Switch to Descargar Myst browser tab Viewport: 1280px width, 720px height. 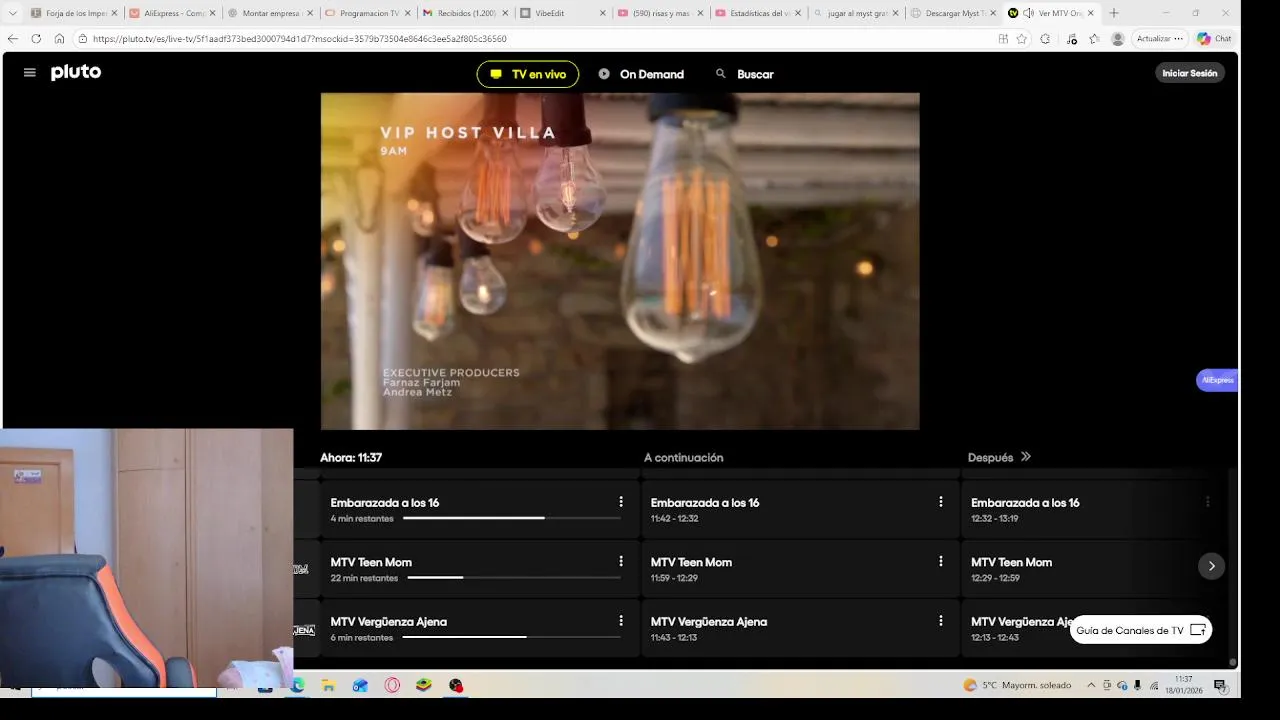(x=955, y=13)
